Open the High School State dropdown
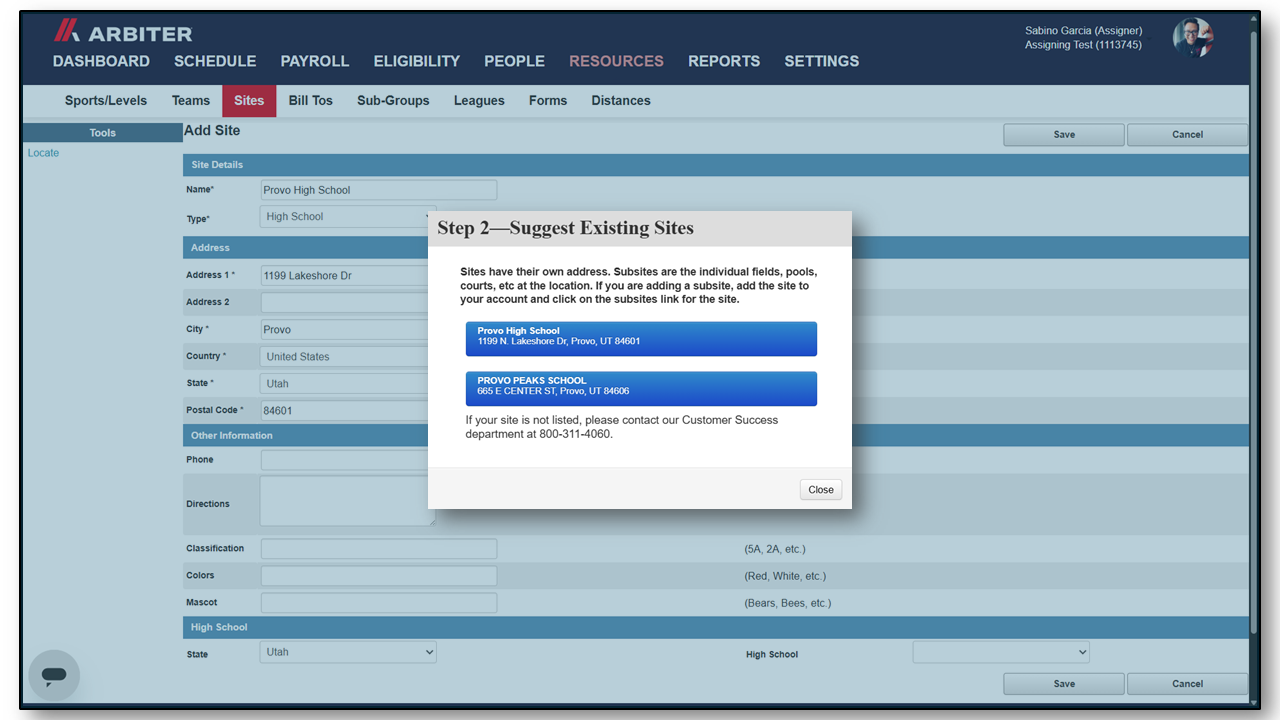Image resolution: width=1280 pixels, height=720 pixels. click(348, 652)
